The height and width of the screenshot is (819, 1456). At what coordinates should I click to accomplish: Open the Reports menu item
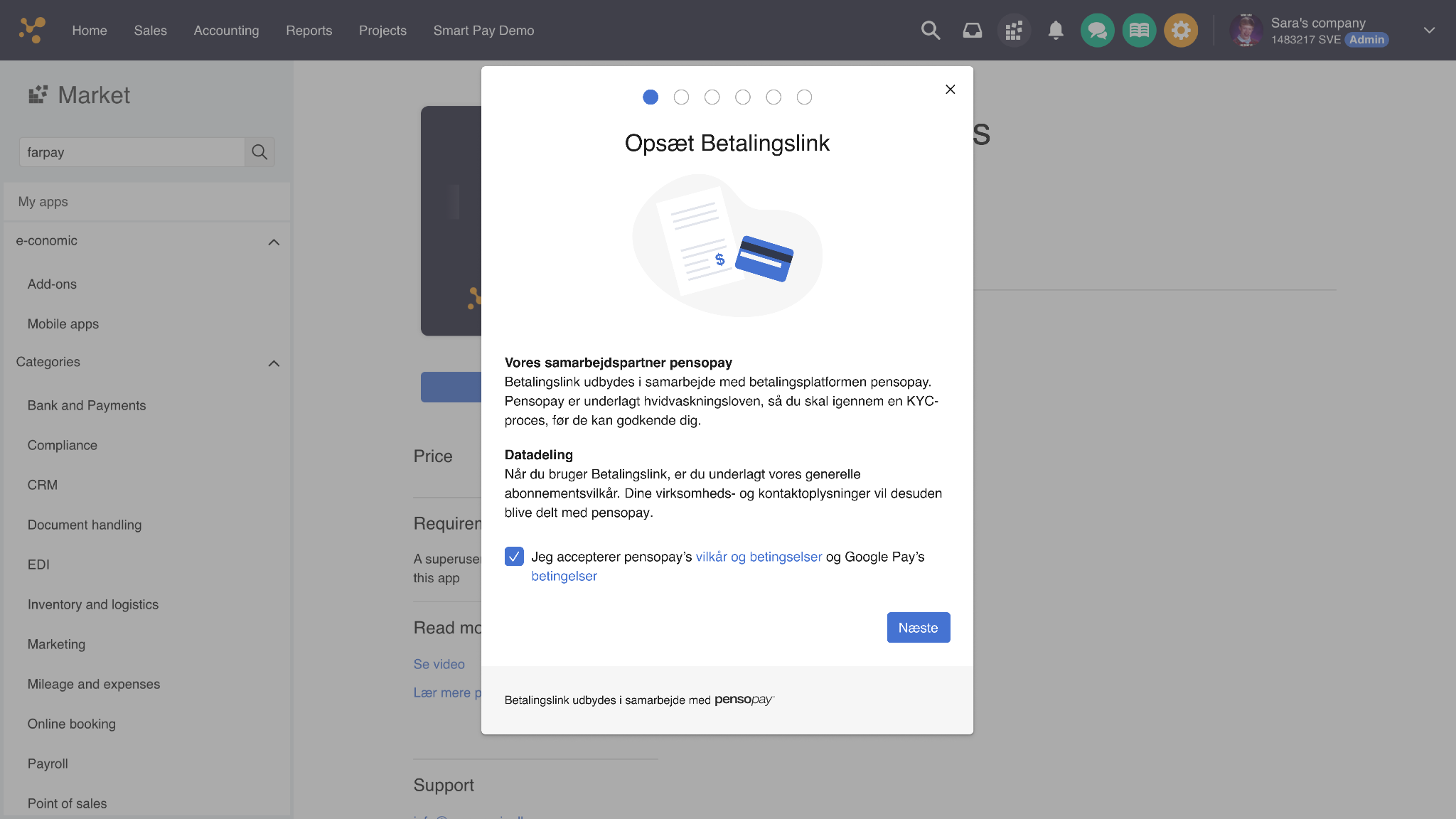click(x=309, y=31)
